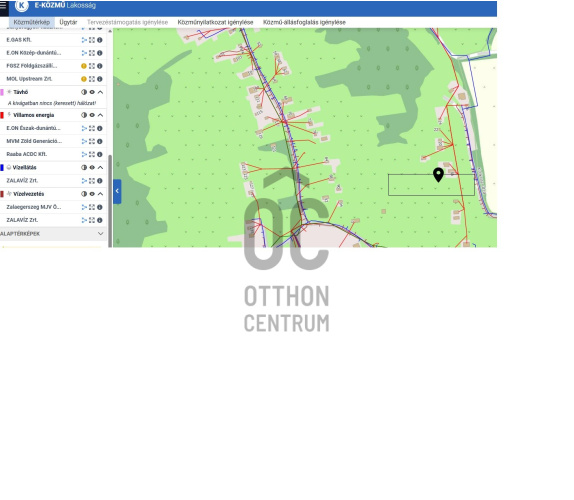Collapse the side panel with blue arrow
574x500 pixels.
(117, 191)
